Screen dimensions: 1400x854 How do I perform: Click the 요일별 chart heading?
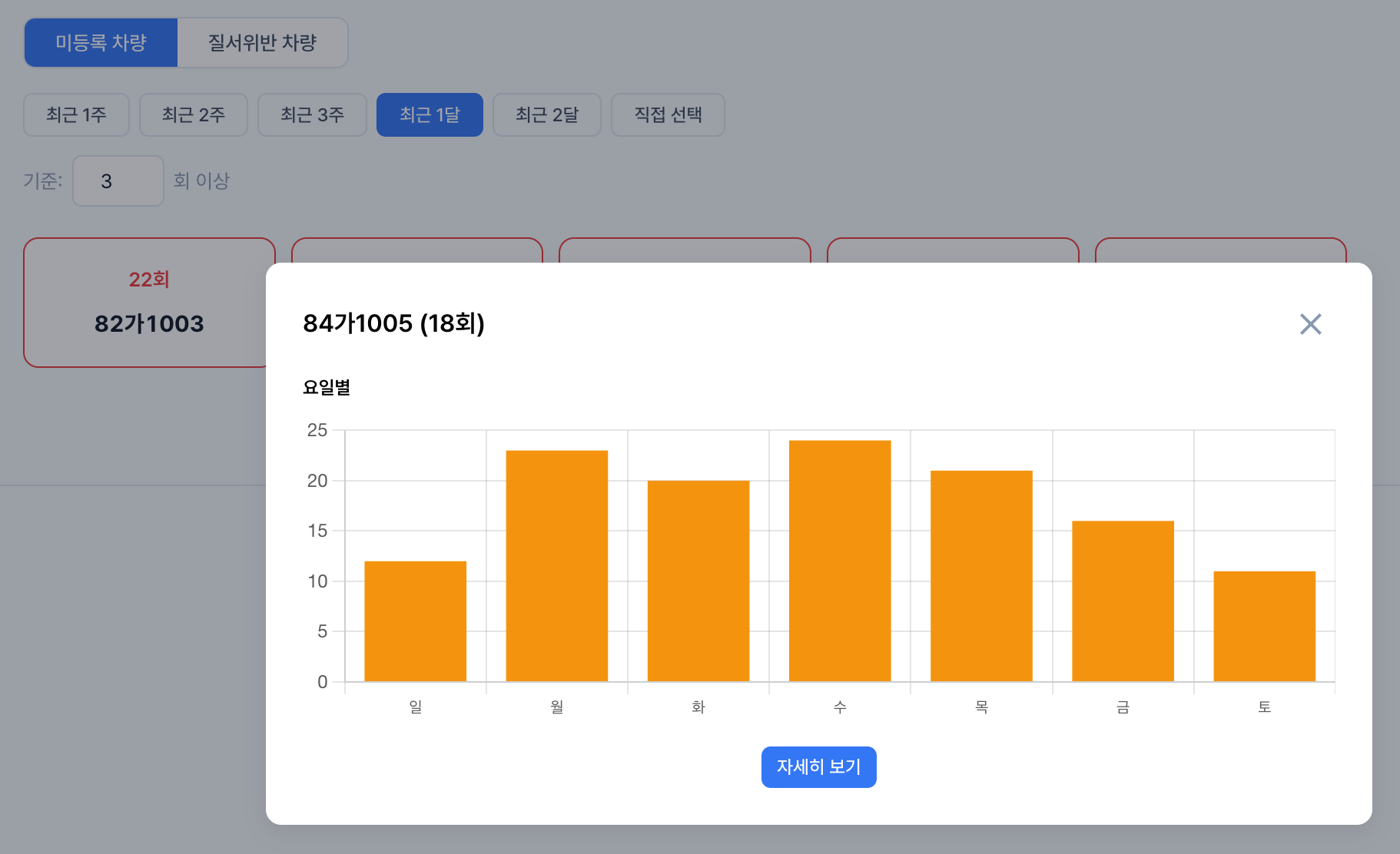[327, 388]
